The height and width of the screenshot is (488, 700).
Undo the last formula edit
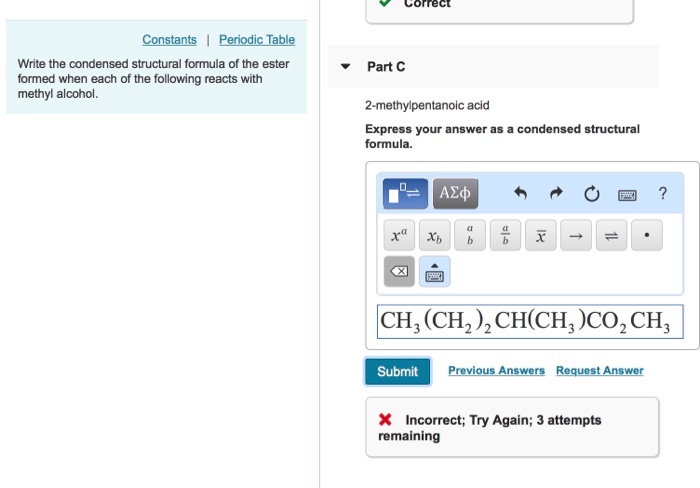coord(521,193)
